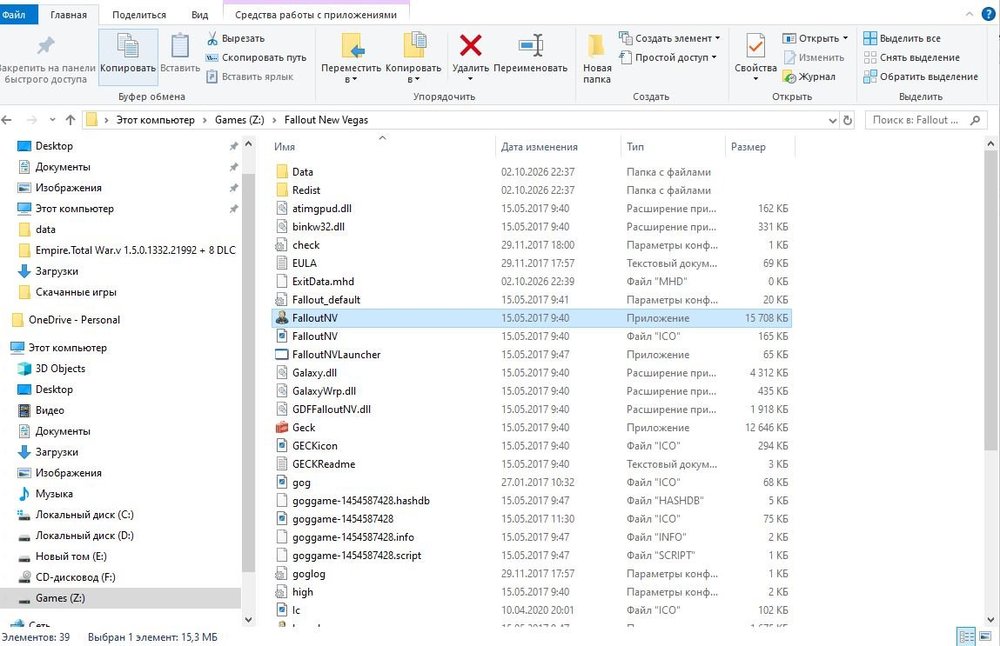Screen dimensions: 1000x646
Task: Click the Rename (Переименовать) icon
Action: 531,46
